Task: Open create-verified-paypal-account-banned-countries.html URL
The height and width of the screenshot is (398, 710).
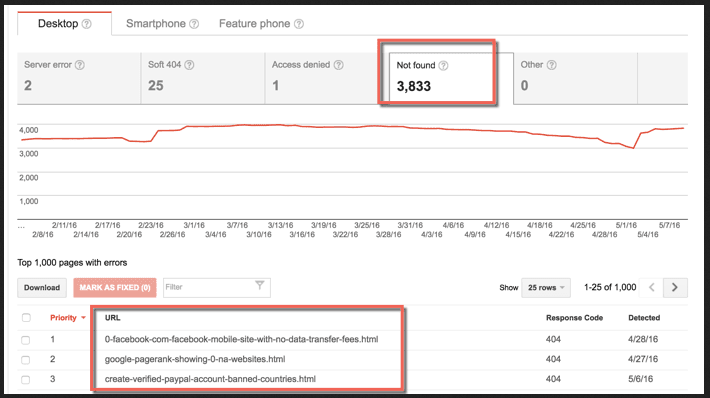Action: coord(210,379)
